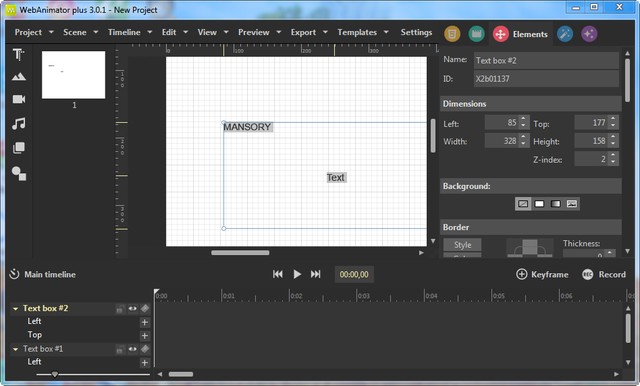Add keyframe for Text box #1 Left property
640x386 pixels.
click(144, 363)
